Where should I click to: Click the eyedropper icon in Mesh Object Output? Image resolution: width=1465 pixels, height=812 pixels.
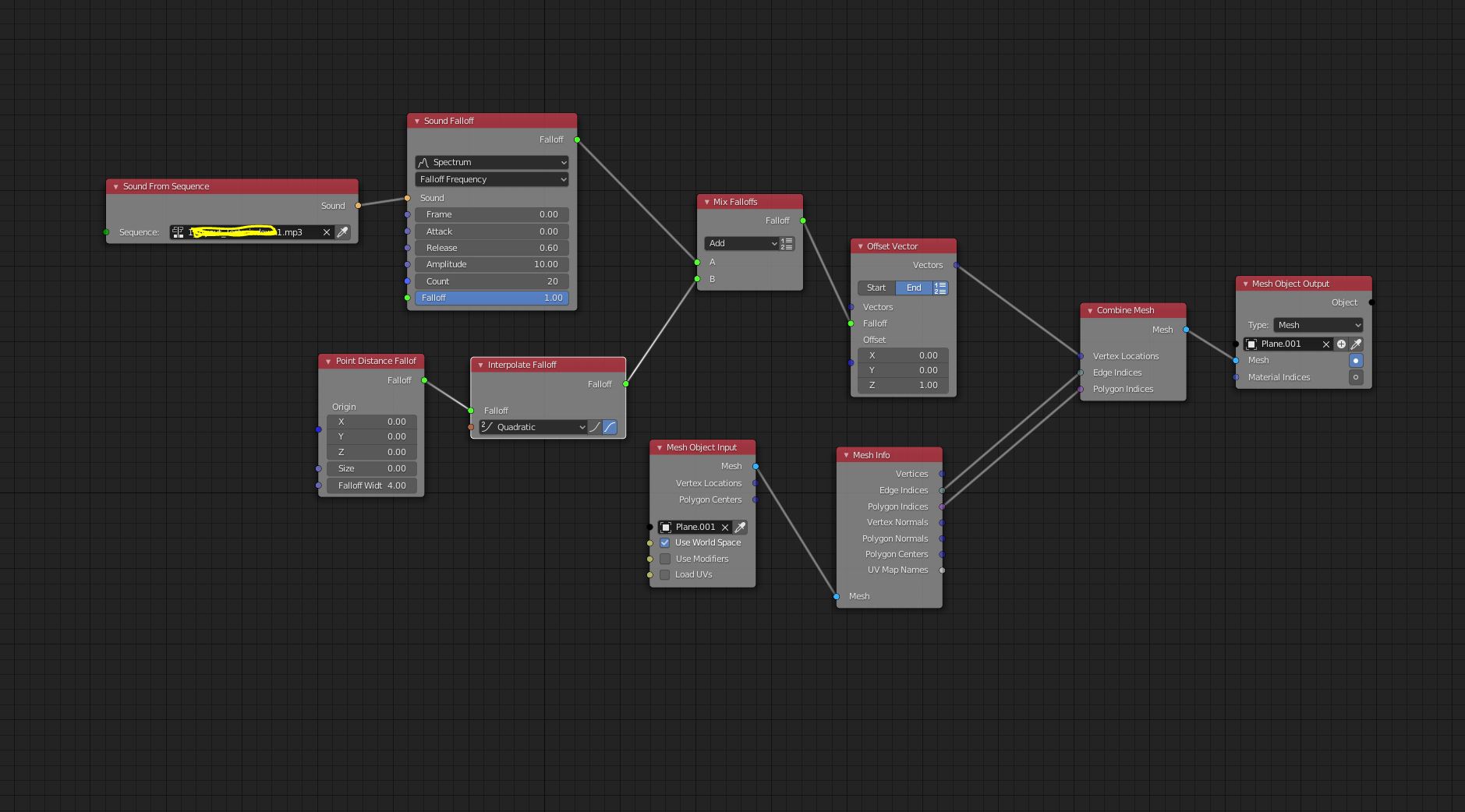click(x=1357, y=344)
